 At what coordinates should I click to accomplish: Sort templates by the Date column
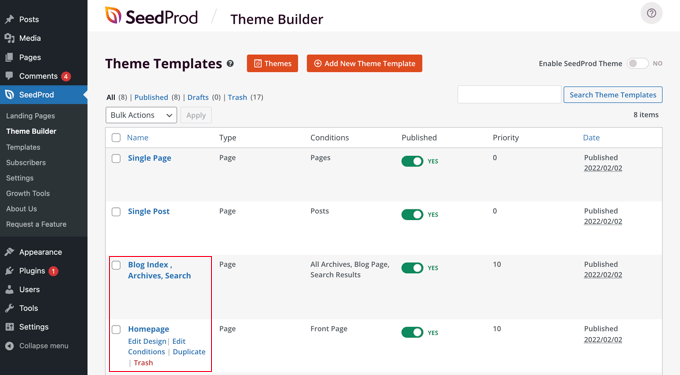tap(591, 137)
